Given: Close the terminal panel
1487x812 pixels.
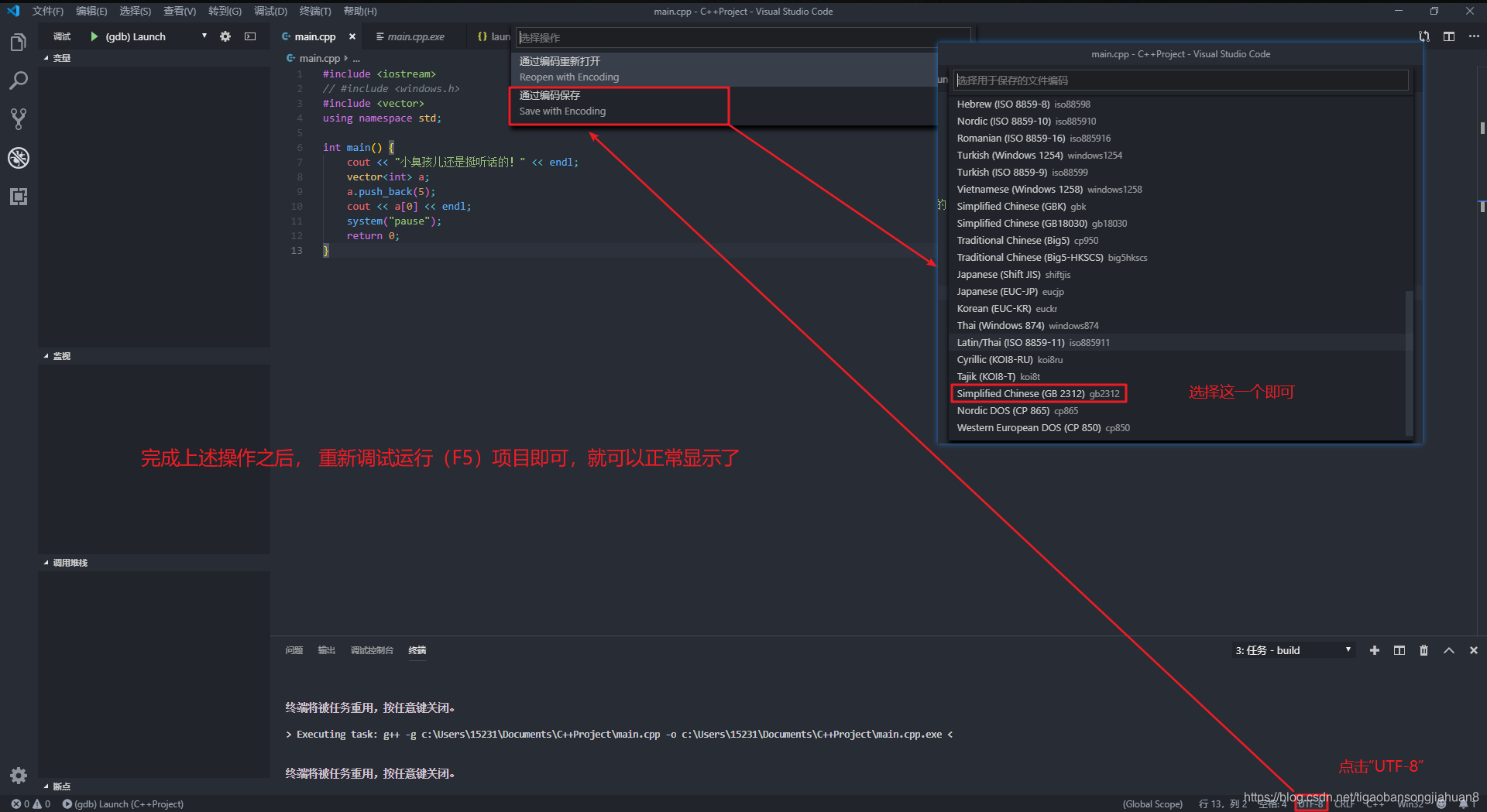Looking at the screenshot, I should tap(1474, 650).
